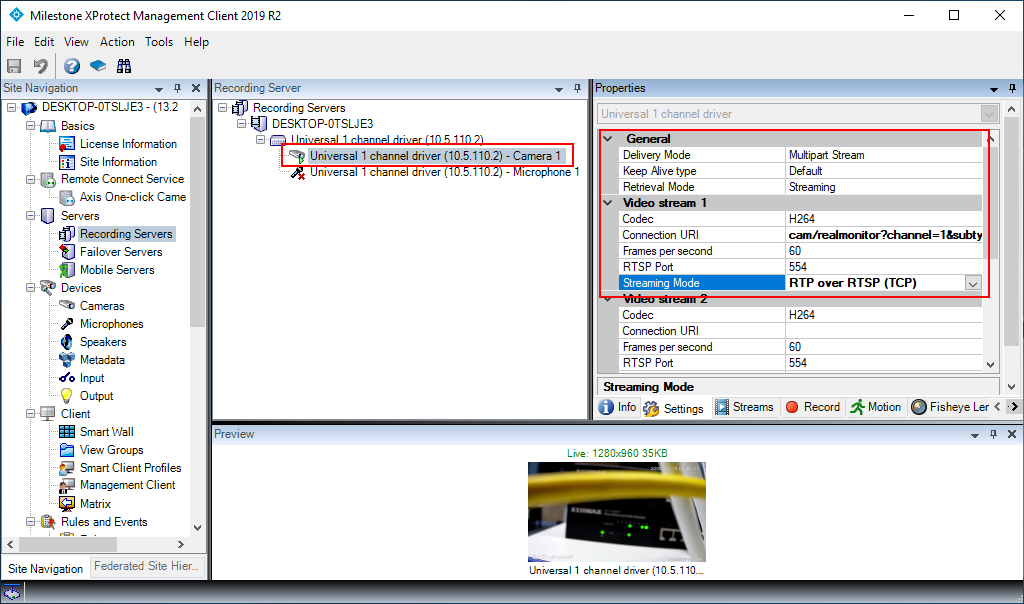
Task: Click the camera live preview thumbnail
Action: (x=616, y=512)
